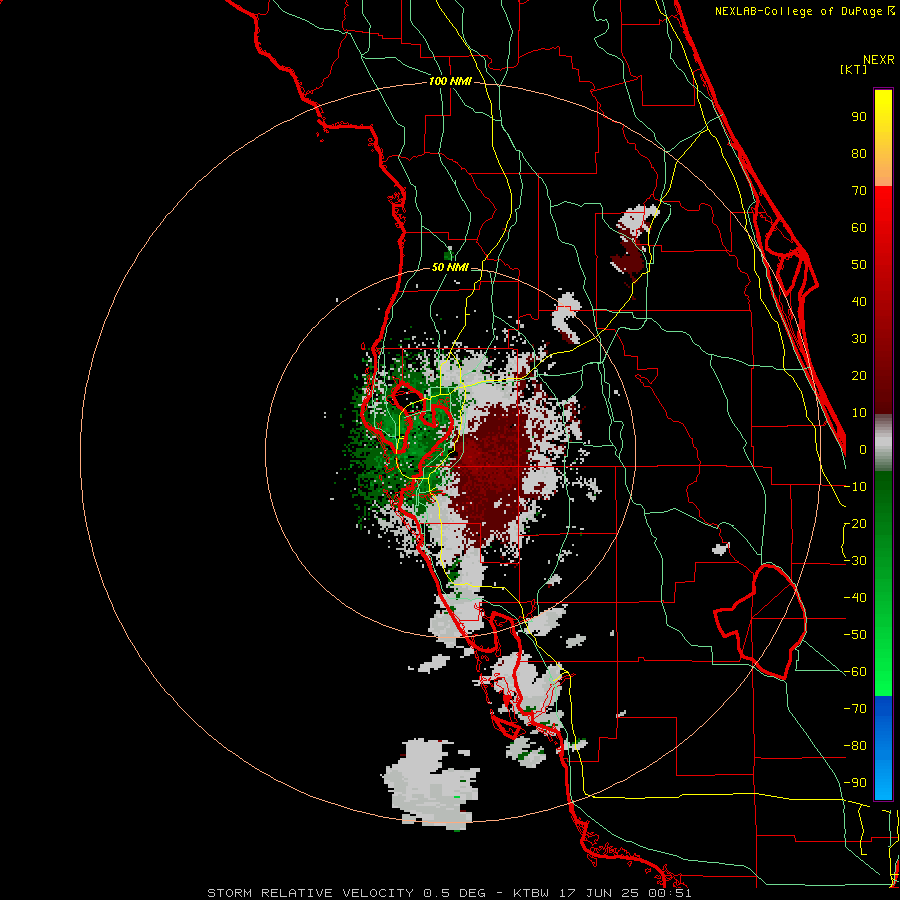
Task: Select the 100 NMI range ring label
Action: [450, 82]
